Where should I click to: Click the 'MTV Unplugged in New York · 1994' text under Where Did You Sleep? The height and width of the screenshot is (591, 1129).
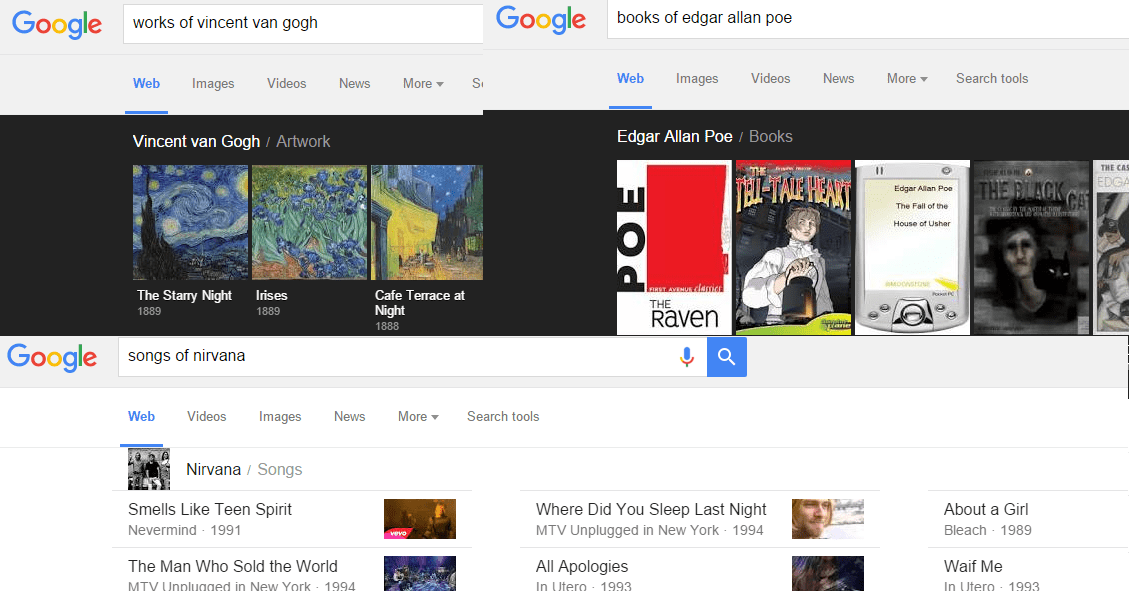[x=649, y=530]
